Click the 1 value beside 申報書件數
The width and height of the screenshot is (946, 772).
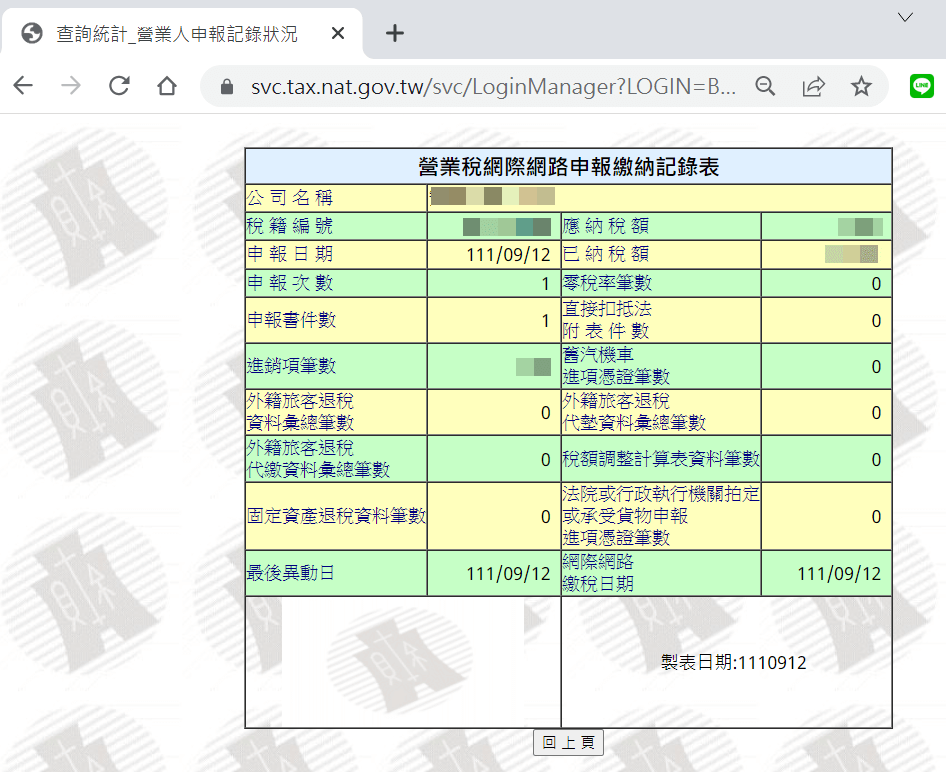[545, 321]
